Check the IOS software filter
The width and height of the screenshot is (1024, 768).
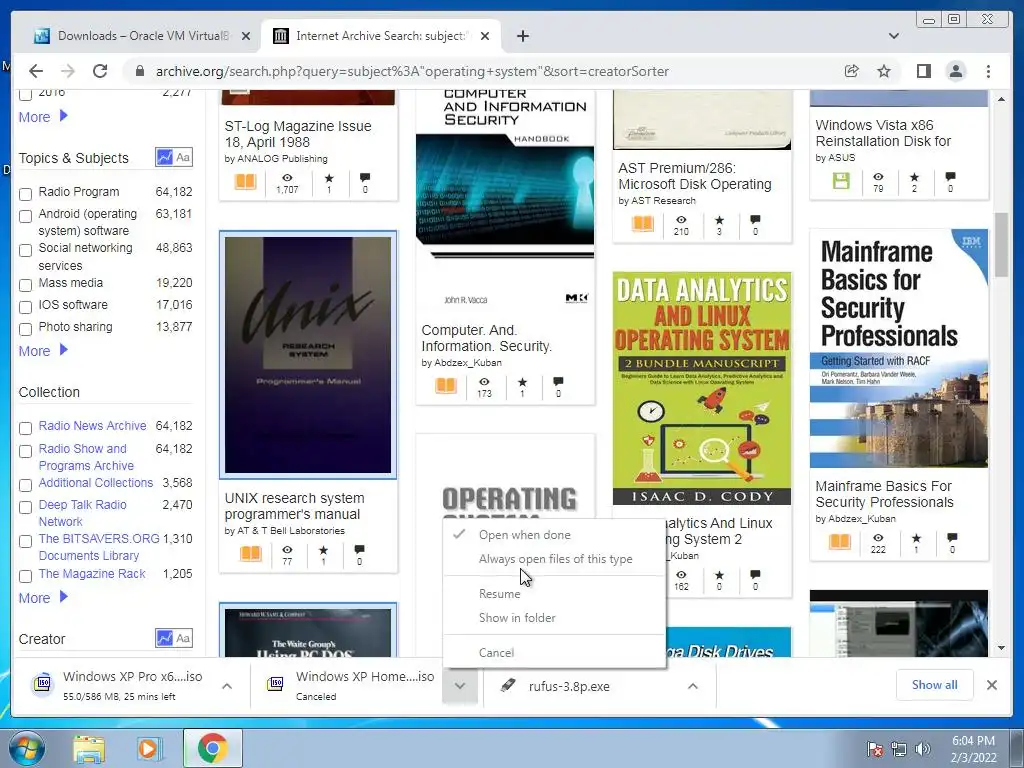click(25, 307)
